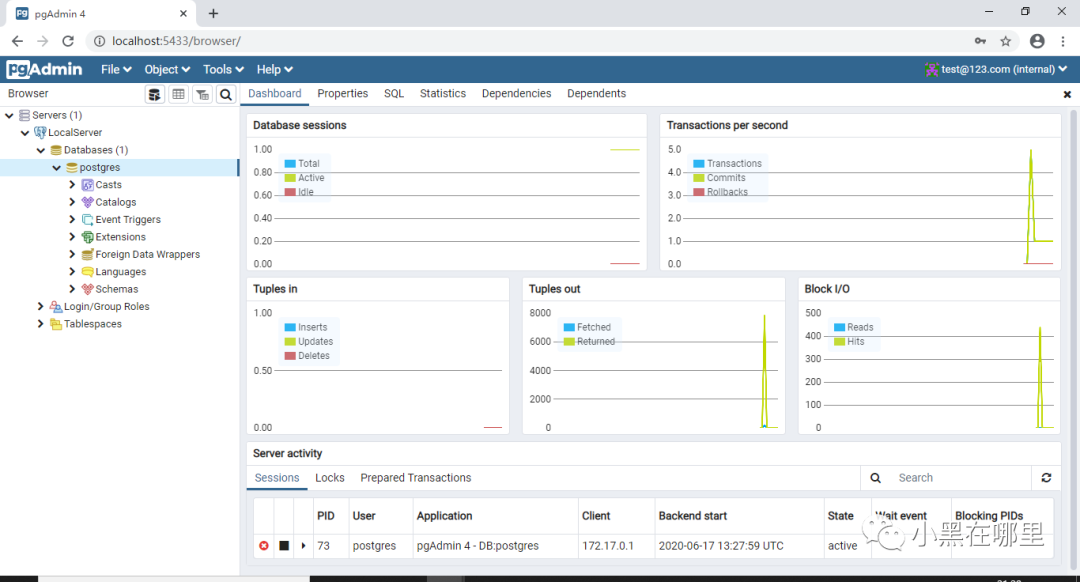Screen dimensions: 1080x582
Task: Collapse the Servers tree node
Action: (x=9, y=115)
